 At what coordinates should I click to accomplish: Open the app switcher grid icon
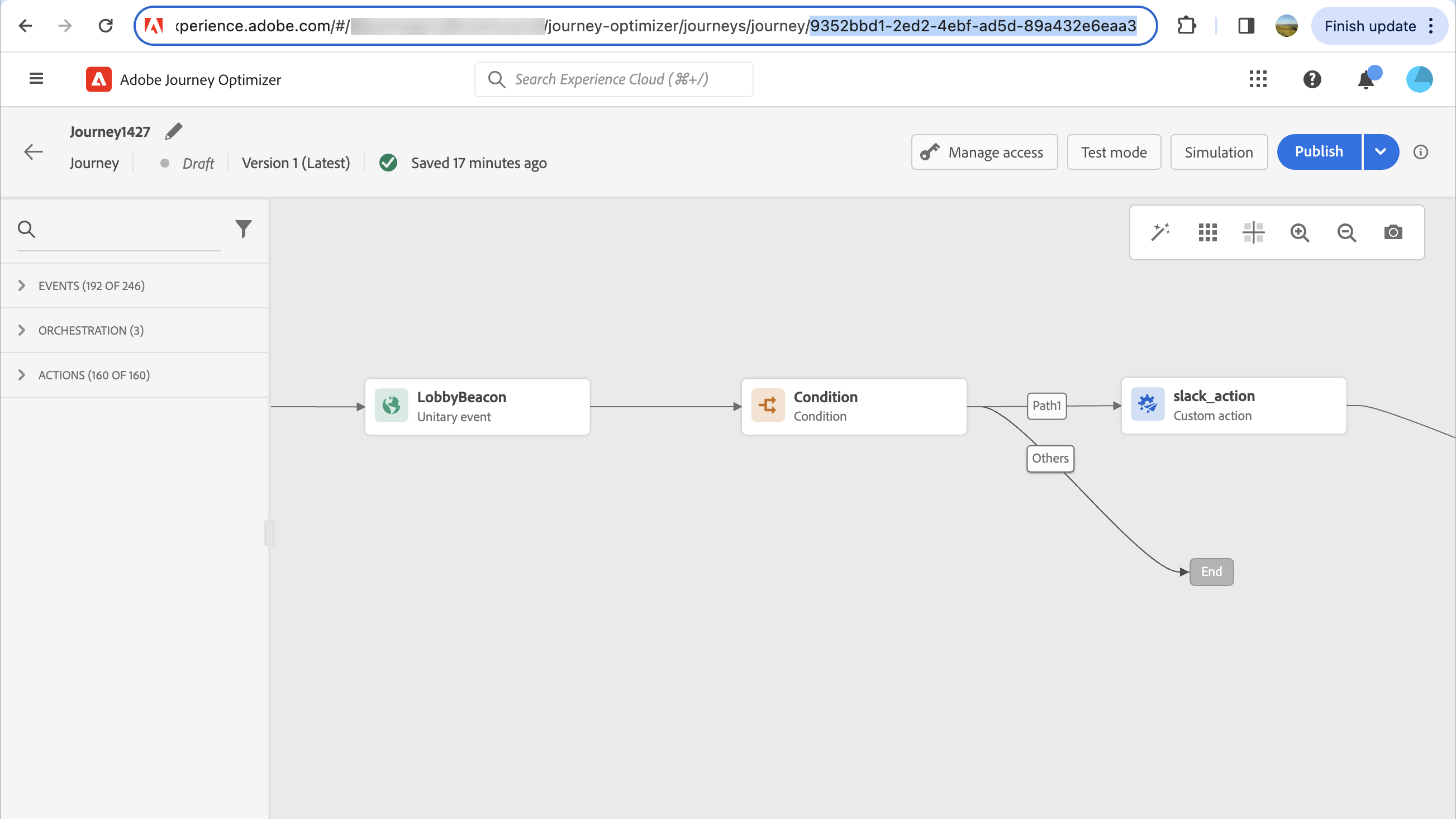pos(1258,79)
